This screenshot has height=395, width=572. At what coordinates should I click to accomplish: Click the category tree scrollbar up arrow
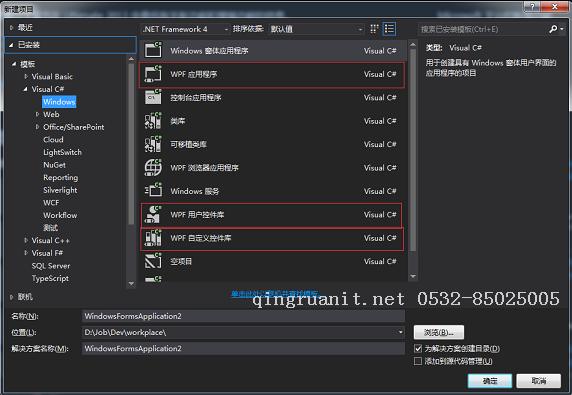131,59
